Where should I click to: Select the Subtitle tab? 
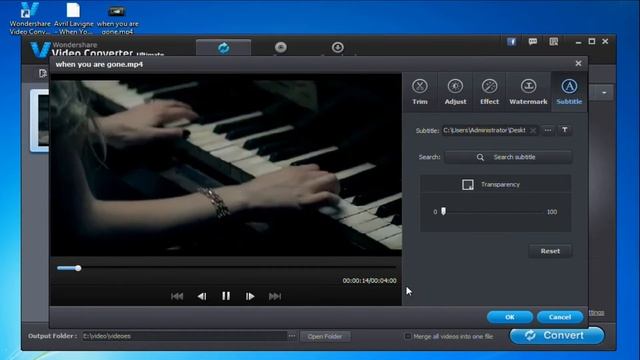click(569, 92)
